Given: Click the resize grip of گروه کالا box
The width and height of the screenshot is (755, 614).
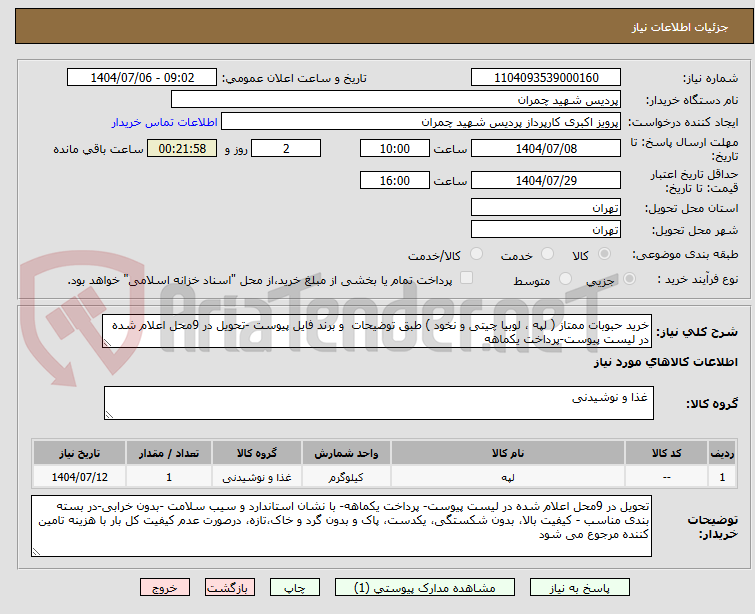Looking at the screenshot, I should point(109,415).
